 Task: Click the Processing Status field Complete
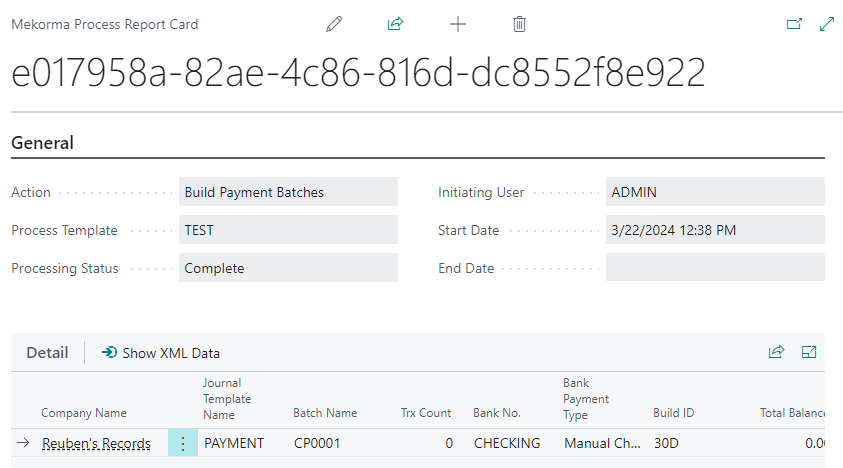pos(288,268)
